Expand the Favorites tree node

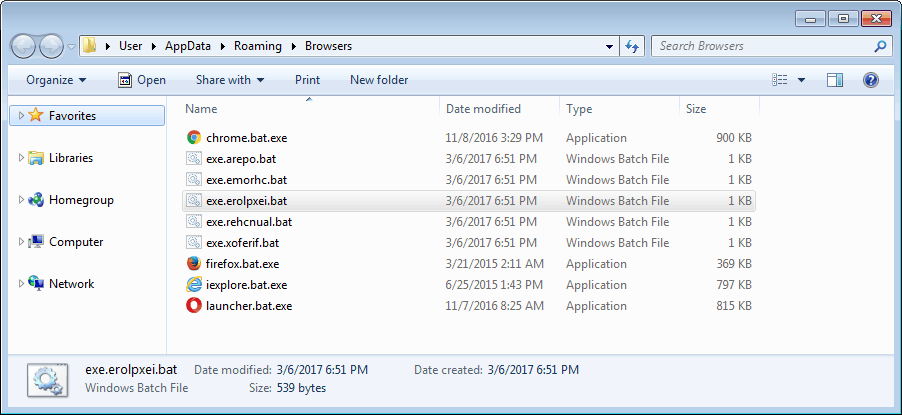[x=21, y=116]
